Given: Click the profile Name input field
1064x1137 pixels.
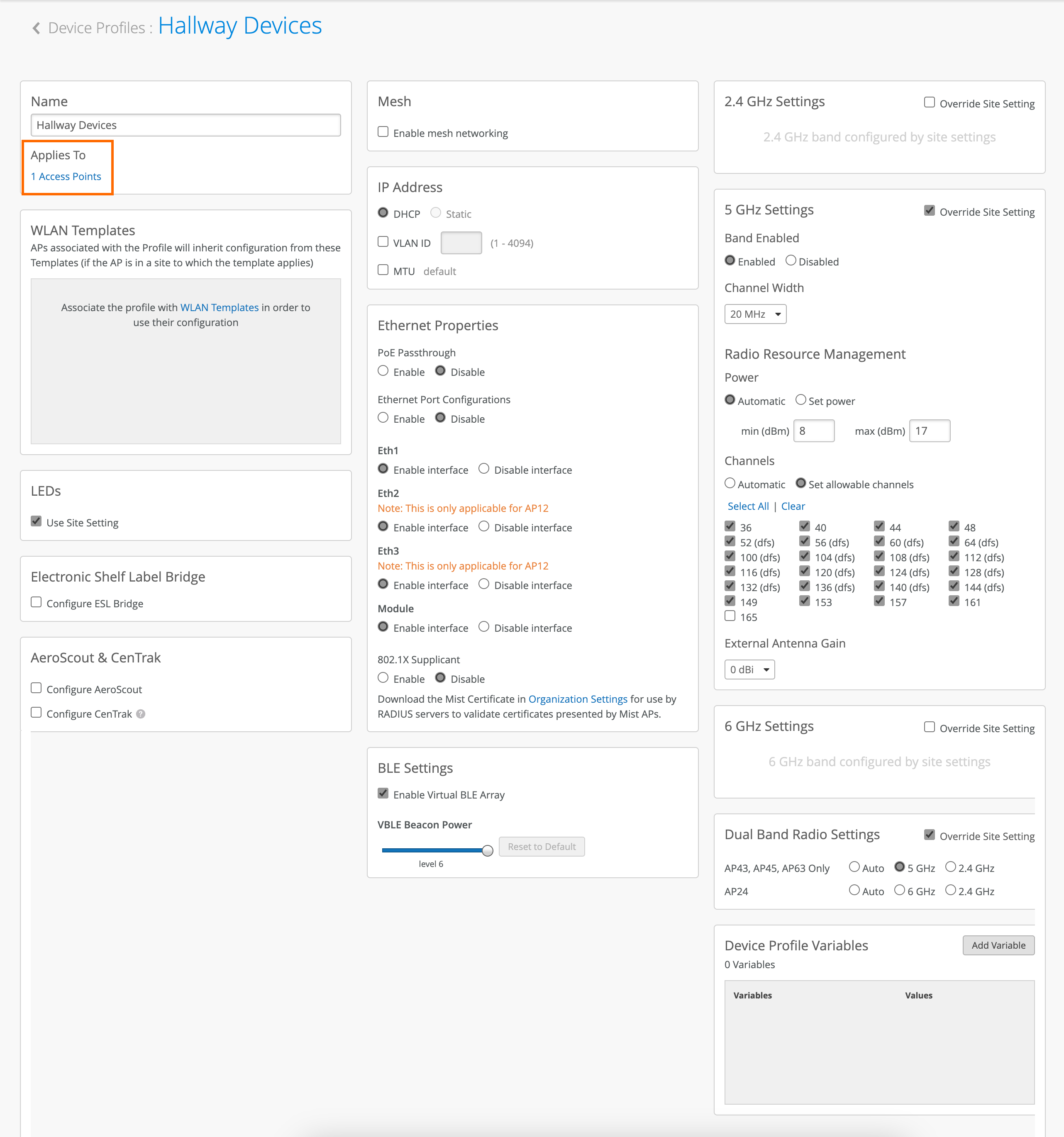Looking at the screenshot, I should 185,125.
